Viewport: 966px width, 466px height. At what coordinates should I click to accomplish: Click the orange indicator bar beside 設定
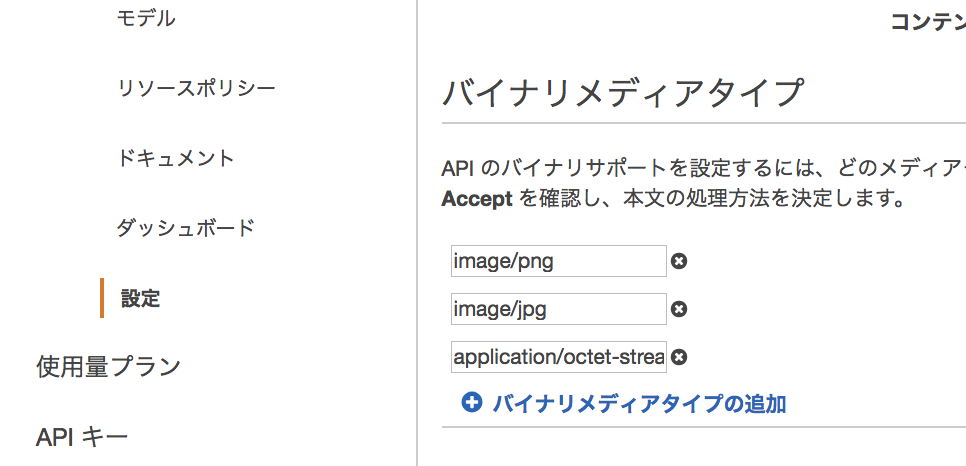pos(102,298)
